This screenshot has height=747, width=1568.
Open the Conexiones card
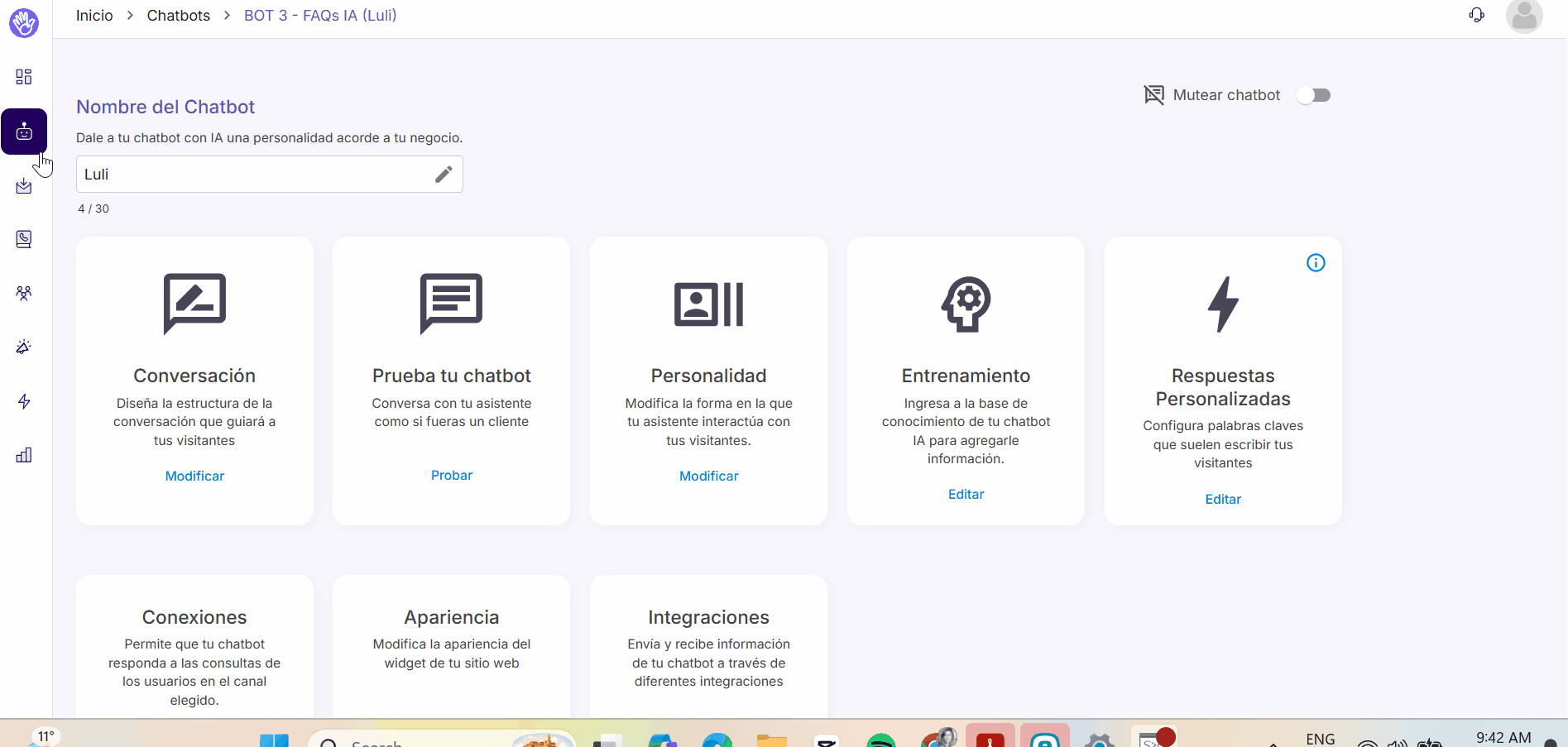click(194, 647)
